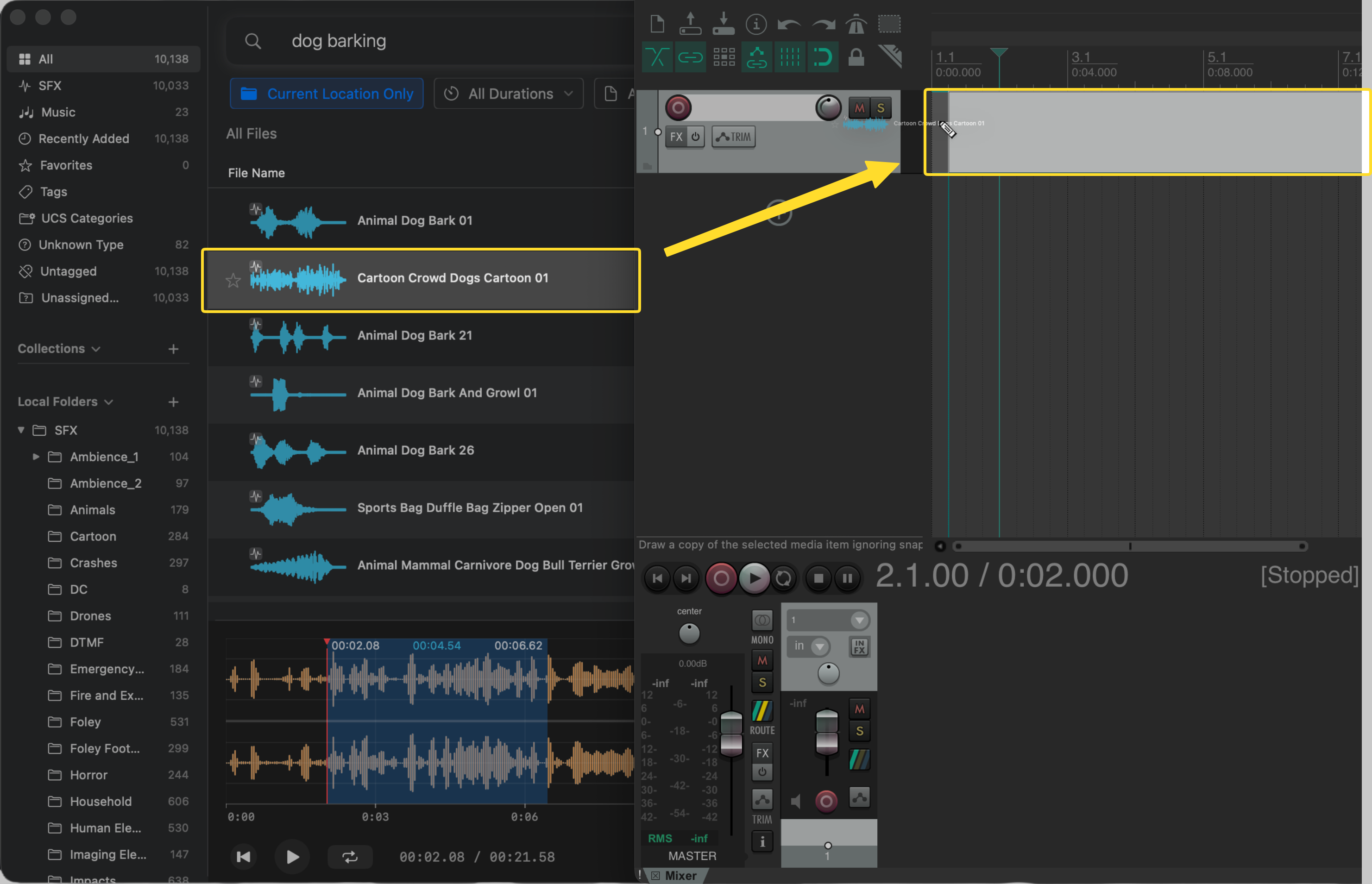
Task: Add a new collection with plus icon
Action: (x=173, y=349)
